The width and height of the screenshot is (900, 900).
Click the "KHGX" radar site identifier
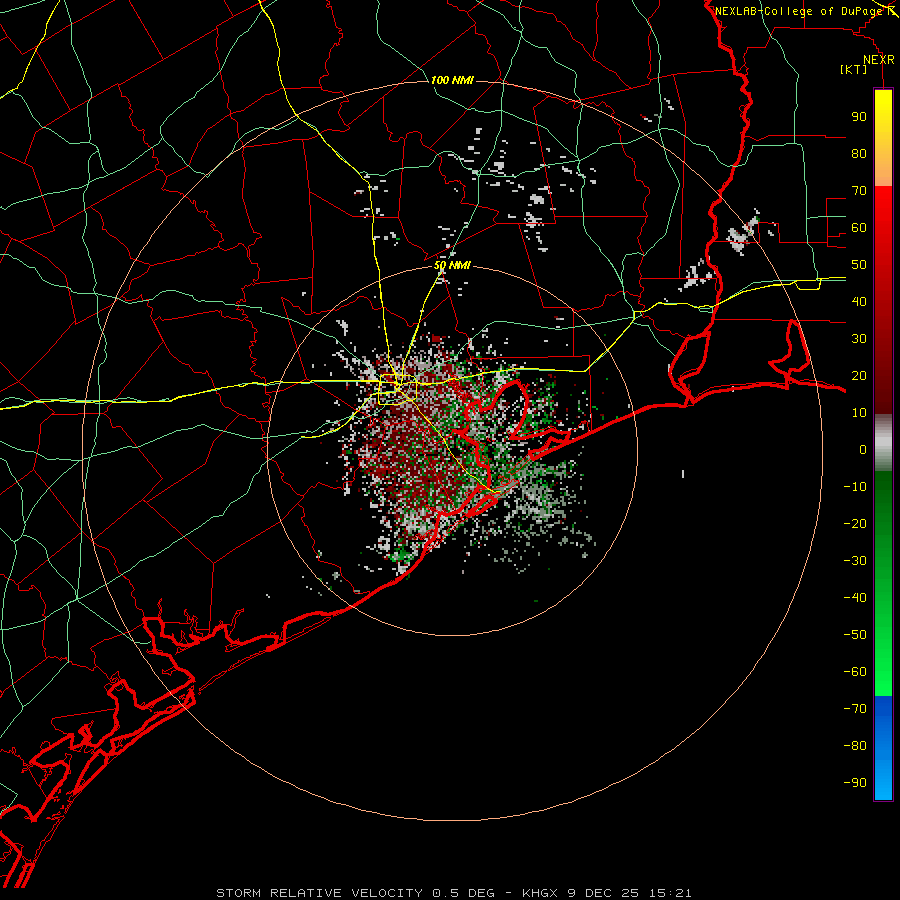pos(540,893)
